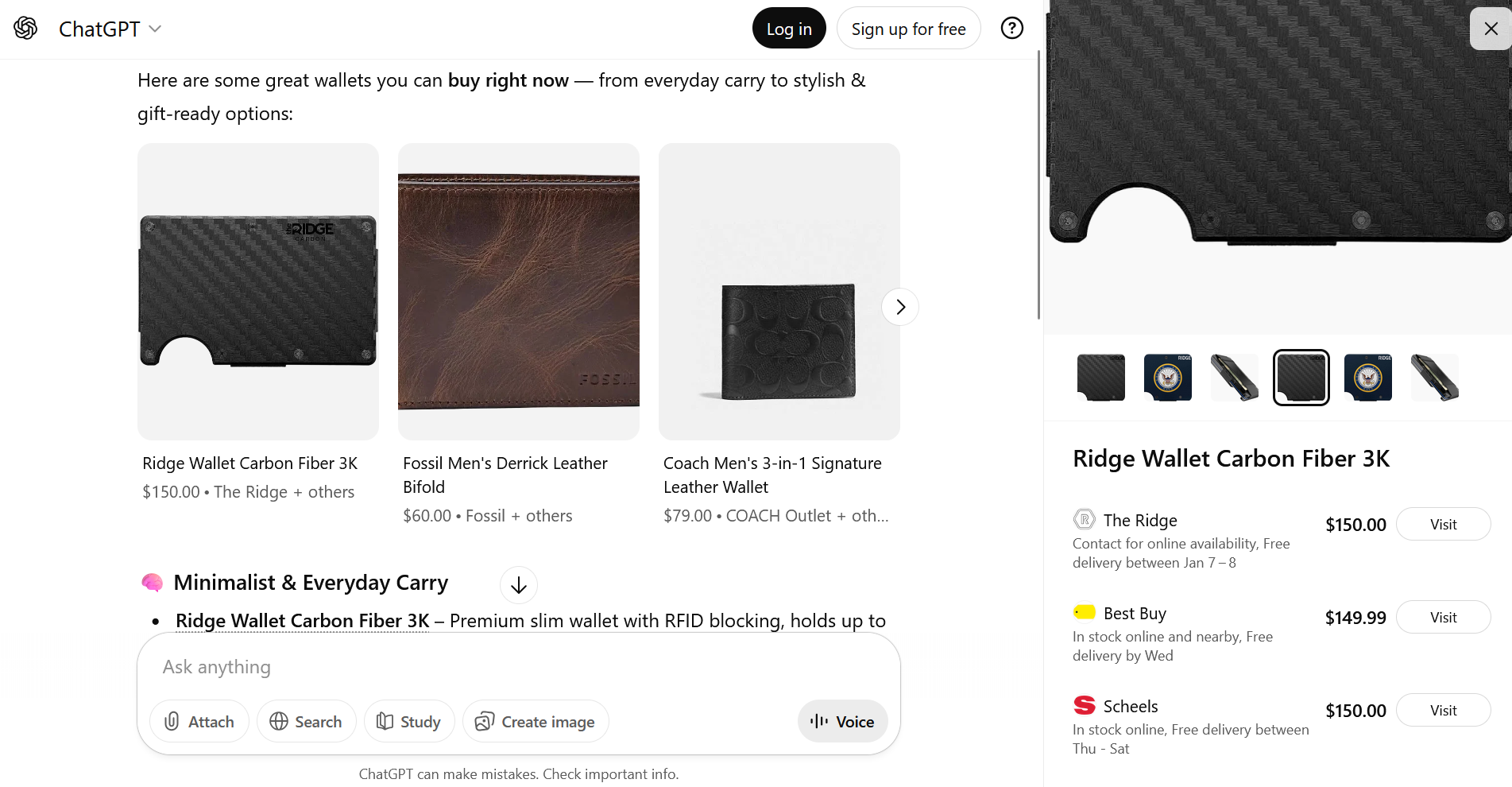Open Ridge Wallet Carbon Fiber 3K link
The width and height of the screenshot is (1512, 787).
pyautogui.click(x=302, y=621)
